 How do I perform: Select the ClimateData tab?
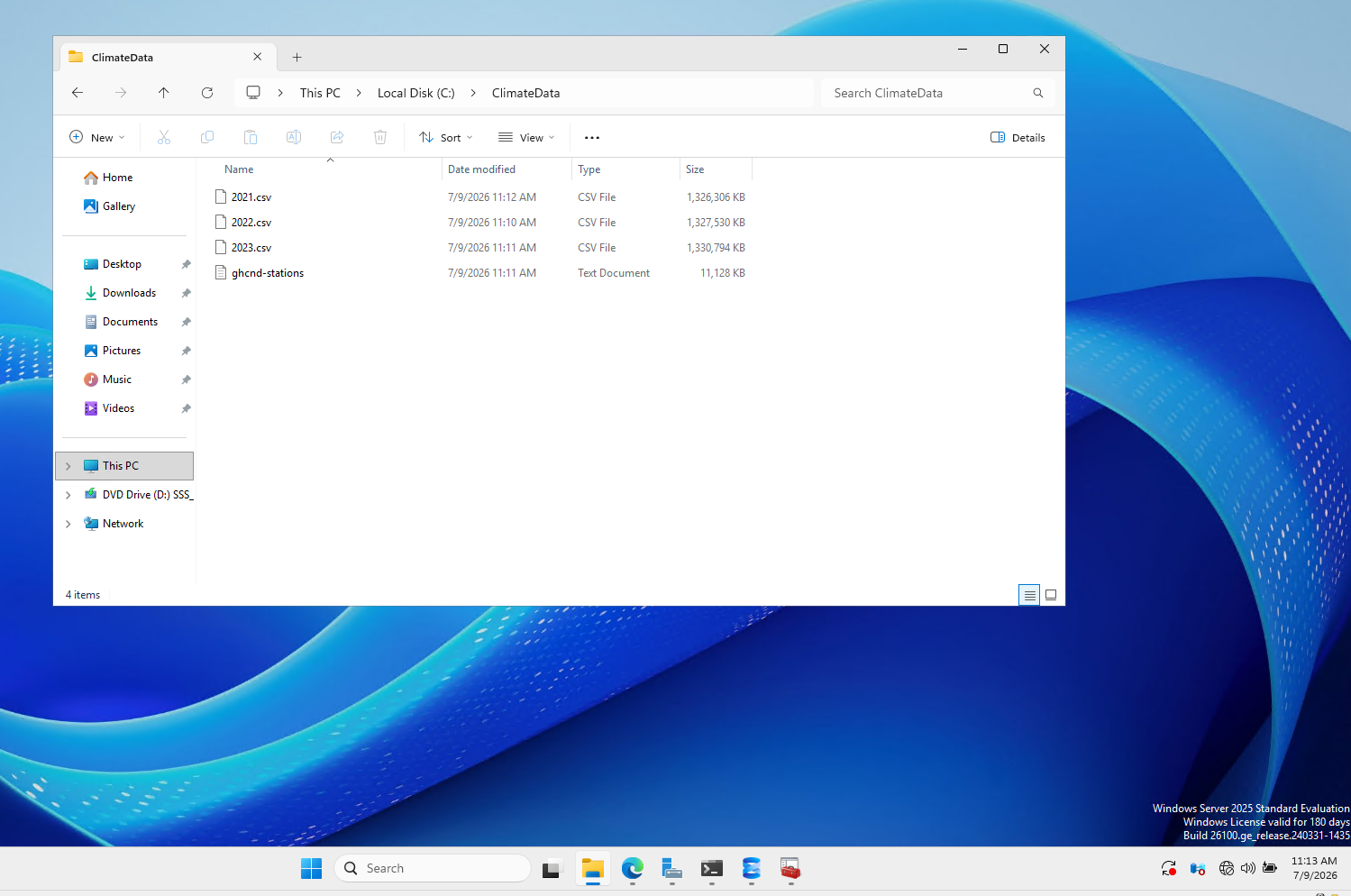pos(168,57)
